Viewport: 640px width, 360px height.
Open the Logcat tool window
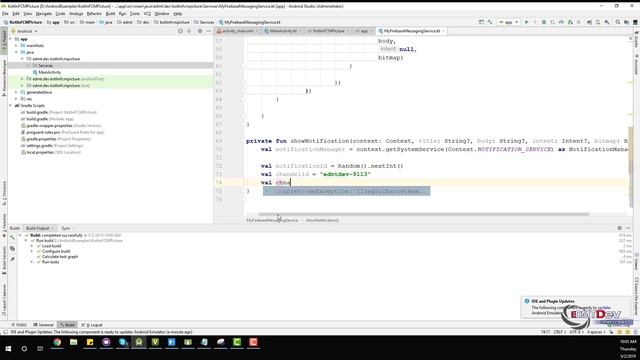pos(92,325)
